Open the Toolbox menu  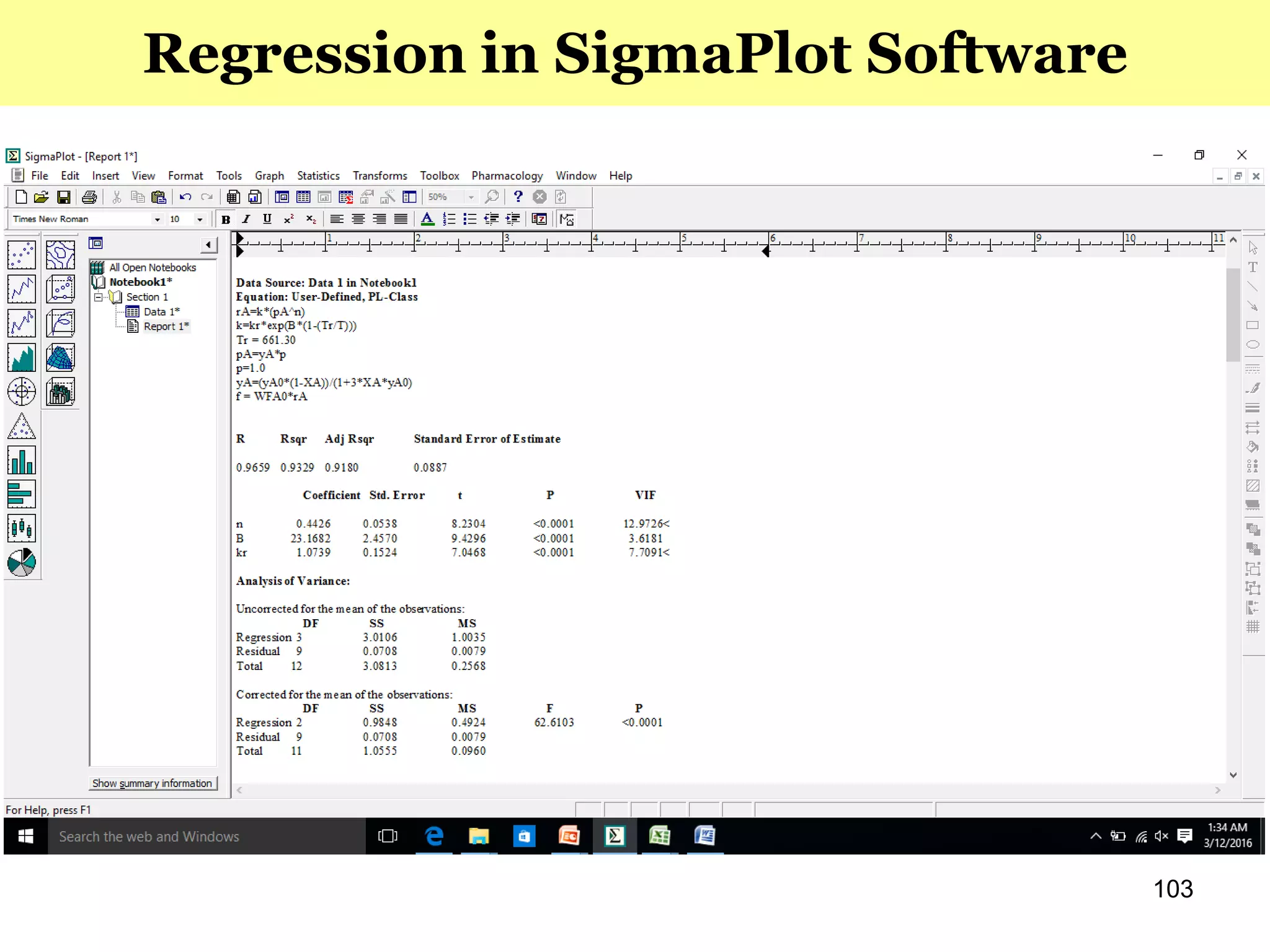point(440,176)
